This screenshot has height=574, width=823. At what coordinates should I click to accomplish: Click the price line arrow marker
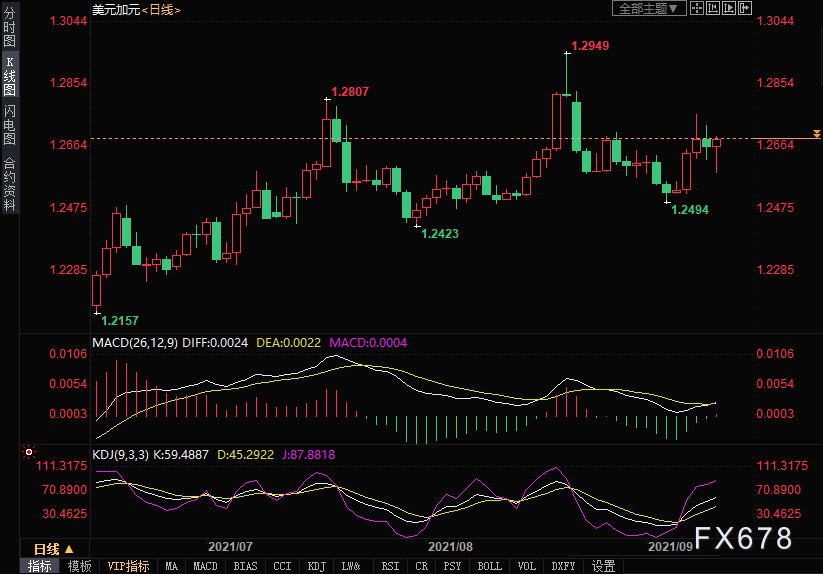click(816, 134)
